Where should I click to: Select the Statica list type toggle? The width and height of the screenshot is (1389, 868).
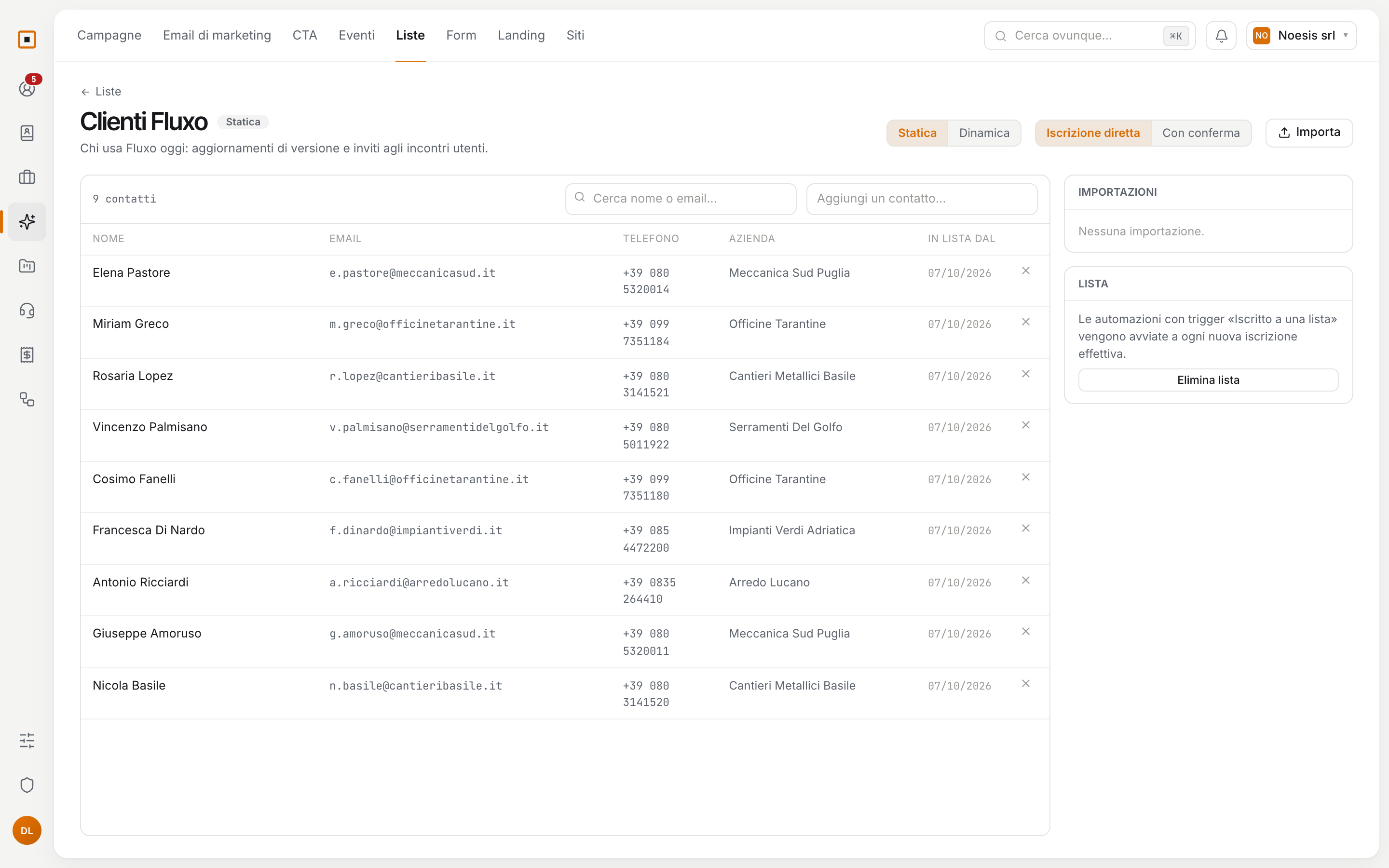coord(917,133)
